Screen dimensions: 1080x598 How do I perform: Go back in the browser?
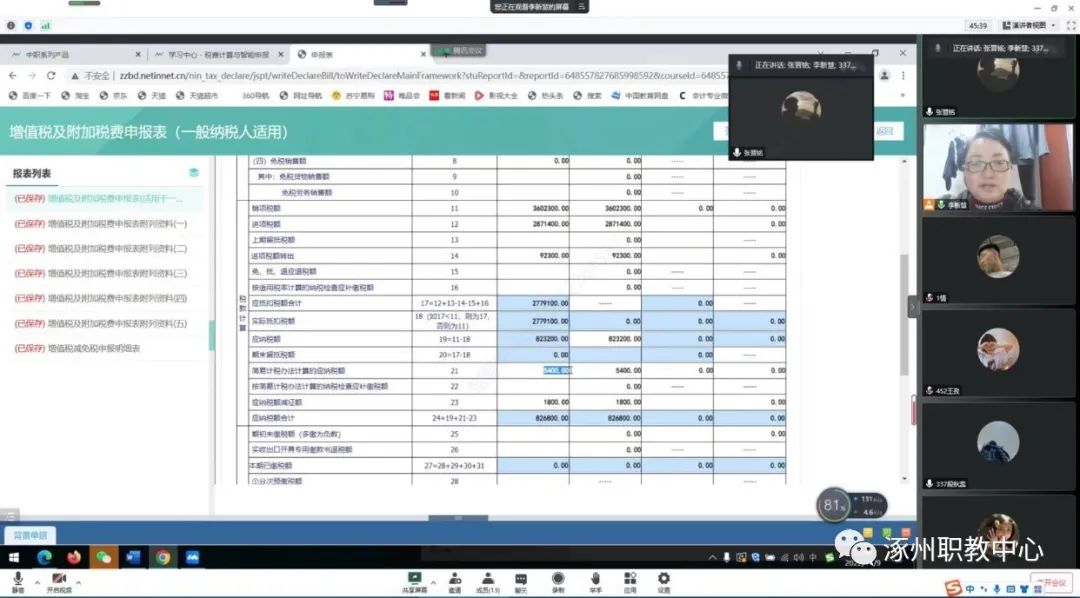click(12, 75)
